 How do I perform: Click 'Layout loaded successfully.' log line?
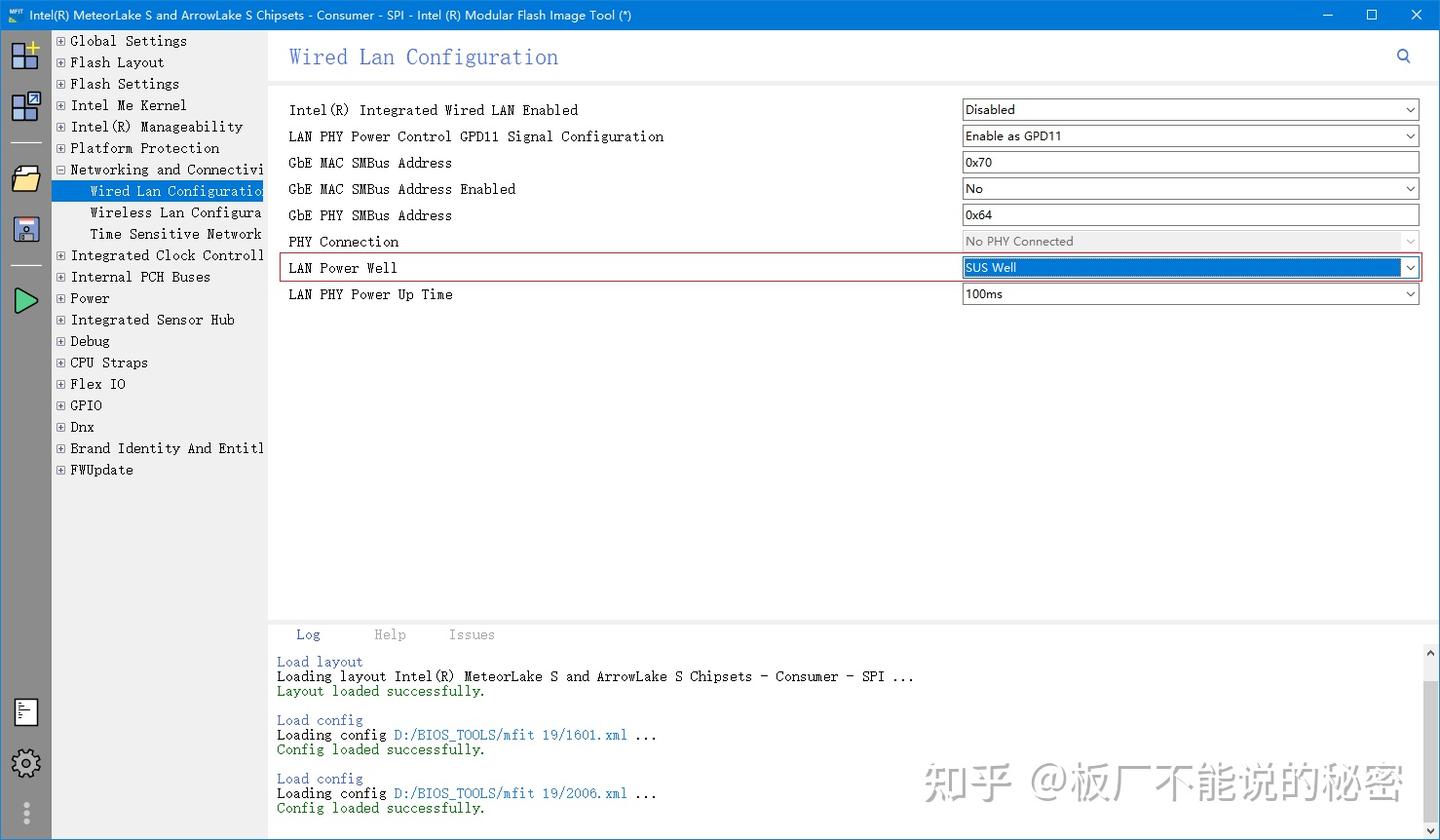(x=381, y=691)
